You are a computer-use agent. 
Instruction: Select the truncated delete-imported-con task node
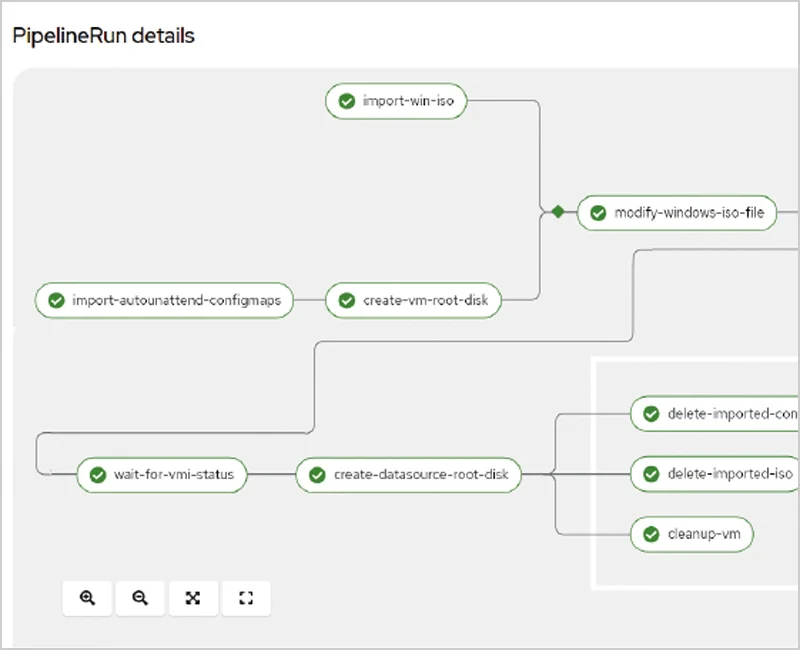(730, 414)
